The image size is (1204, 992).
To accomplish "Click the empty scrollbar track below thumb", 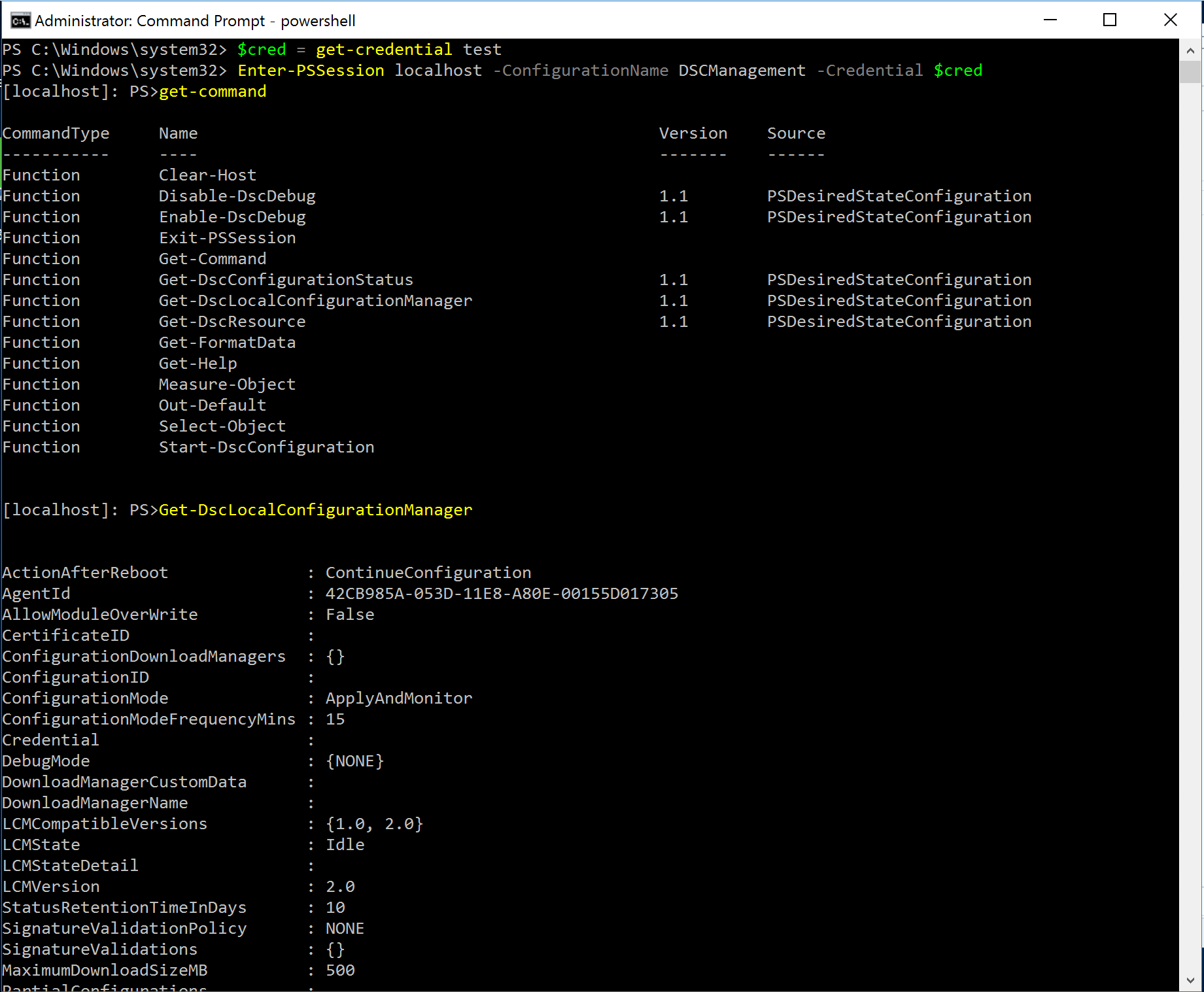I will click(x=1190, y=523).
